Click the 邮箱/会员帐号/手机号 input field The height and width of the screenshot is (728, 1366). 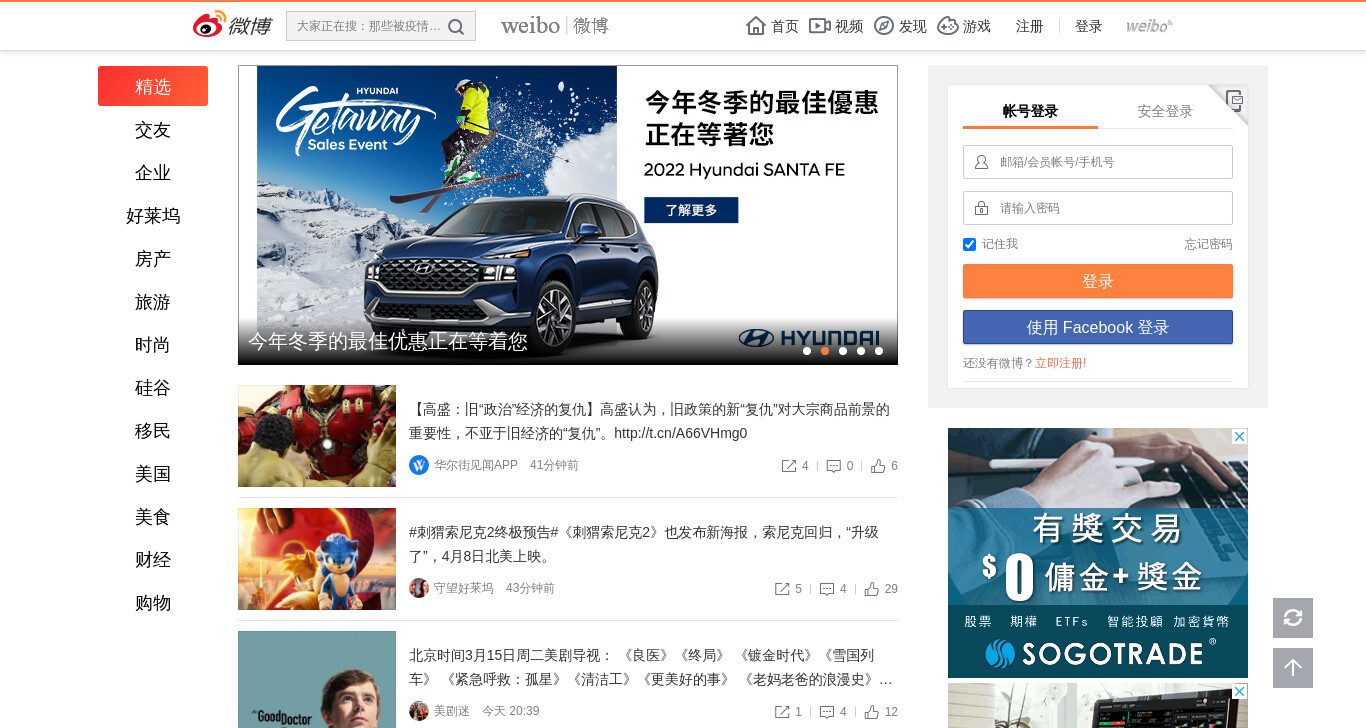point(1098,162)
